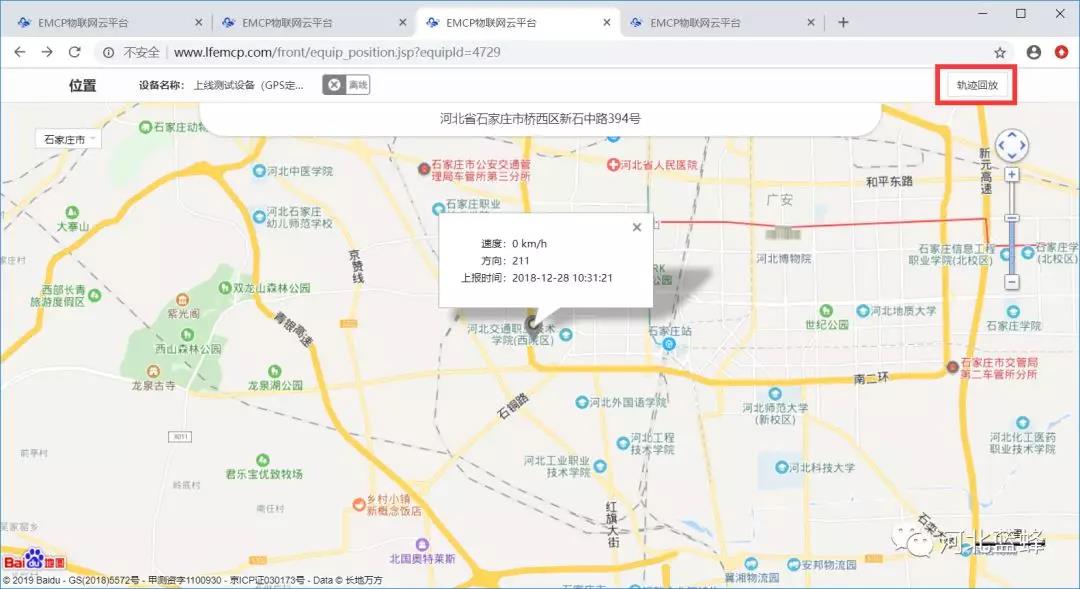
Task: Click the map zoom in plus button
Action: click(x=1011, y=175)
